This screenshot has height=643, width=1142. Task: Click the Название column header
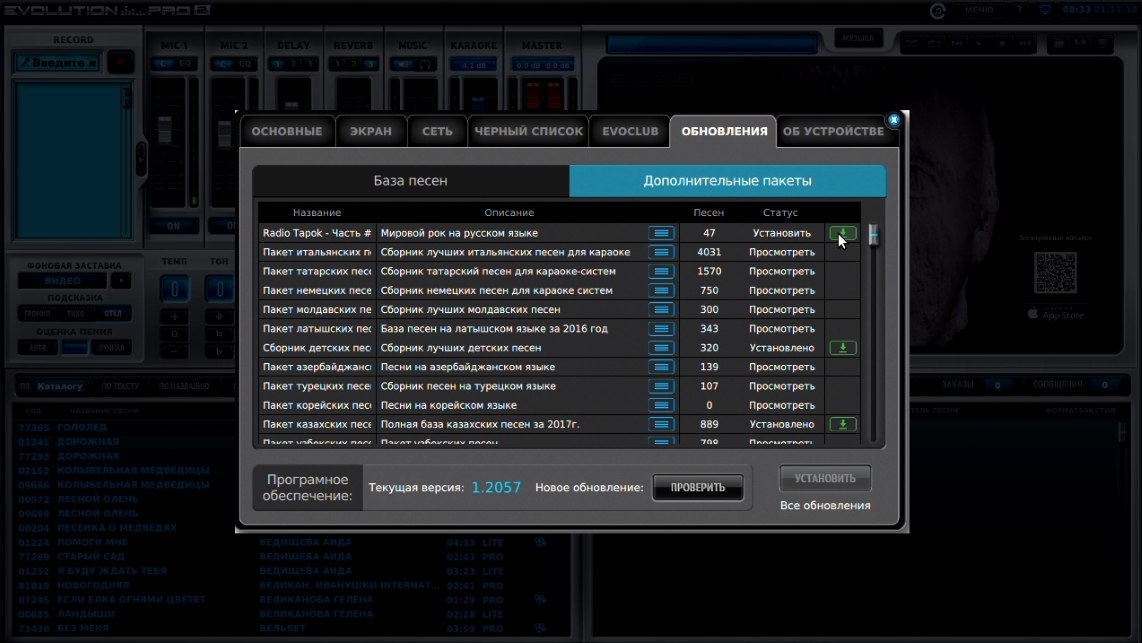317,213
